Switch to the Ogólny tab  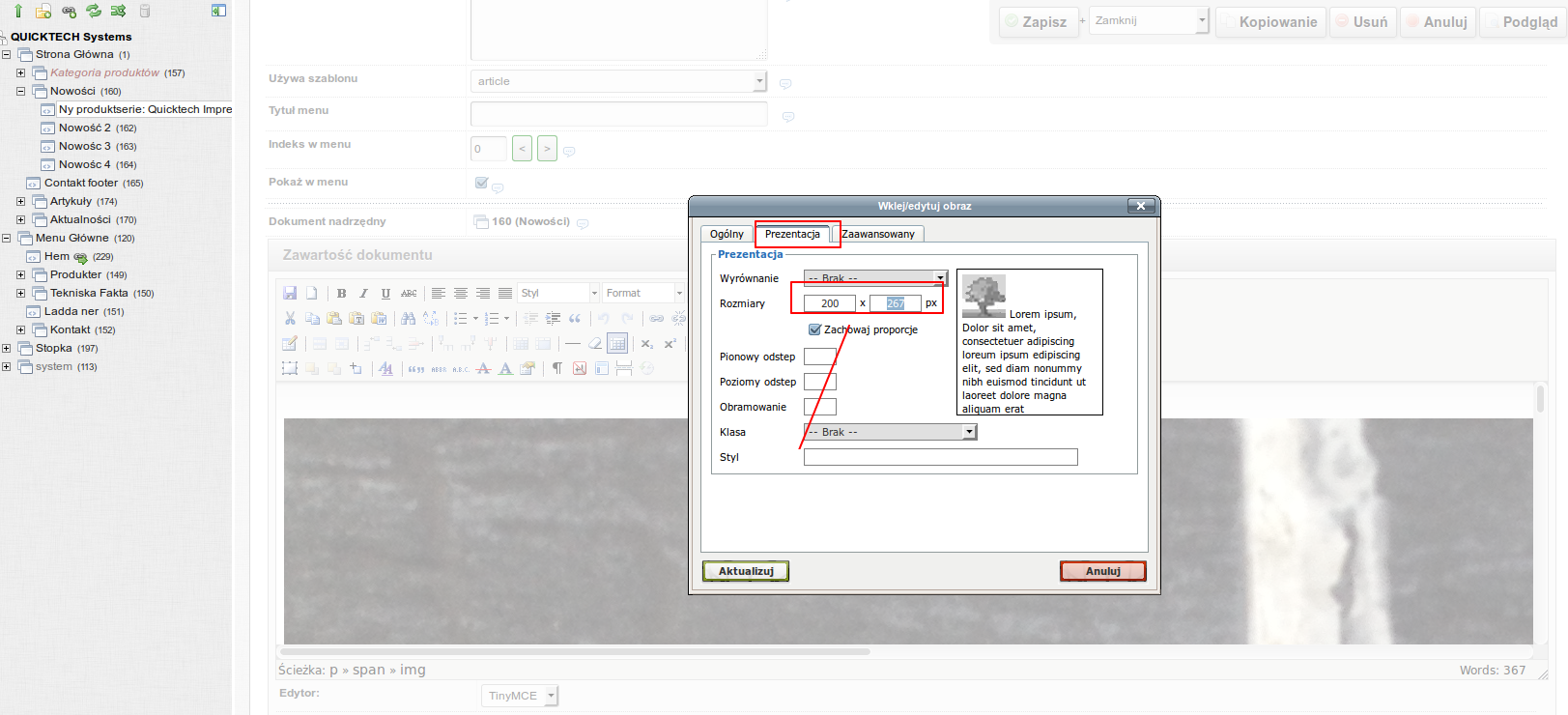pyautogui.click(x=727, y=234)
